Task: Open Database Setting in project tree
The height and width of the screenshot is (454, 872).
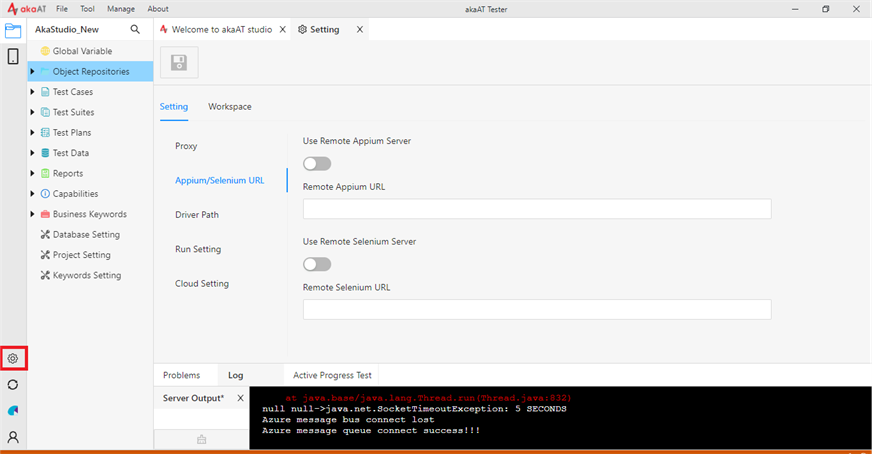Action: point(86,235)
